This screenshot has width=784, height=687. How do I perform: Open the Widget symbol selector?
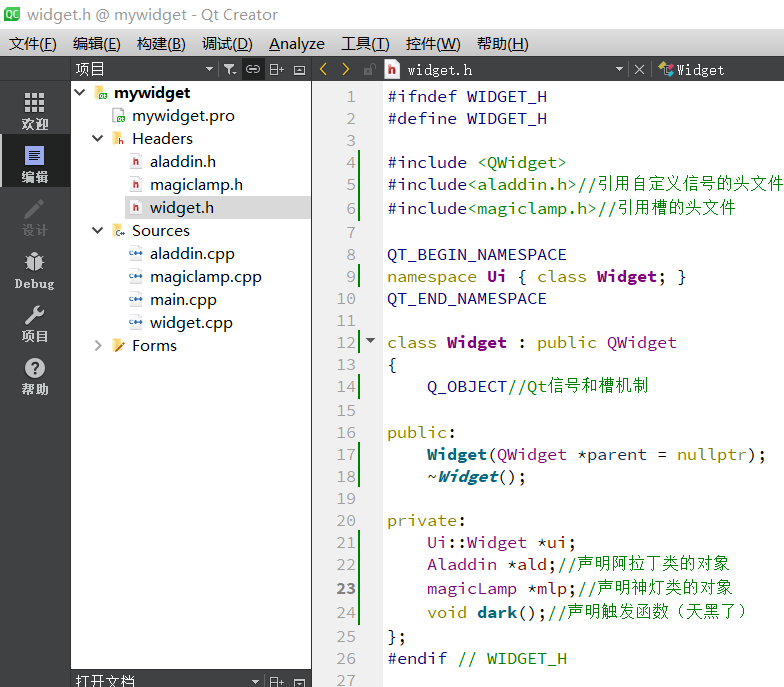pos(693,70)
